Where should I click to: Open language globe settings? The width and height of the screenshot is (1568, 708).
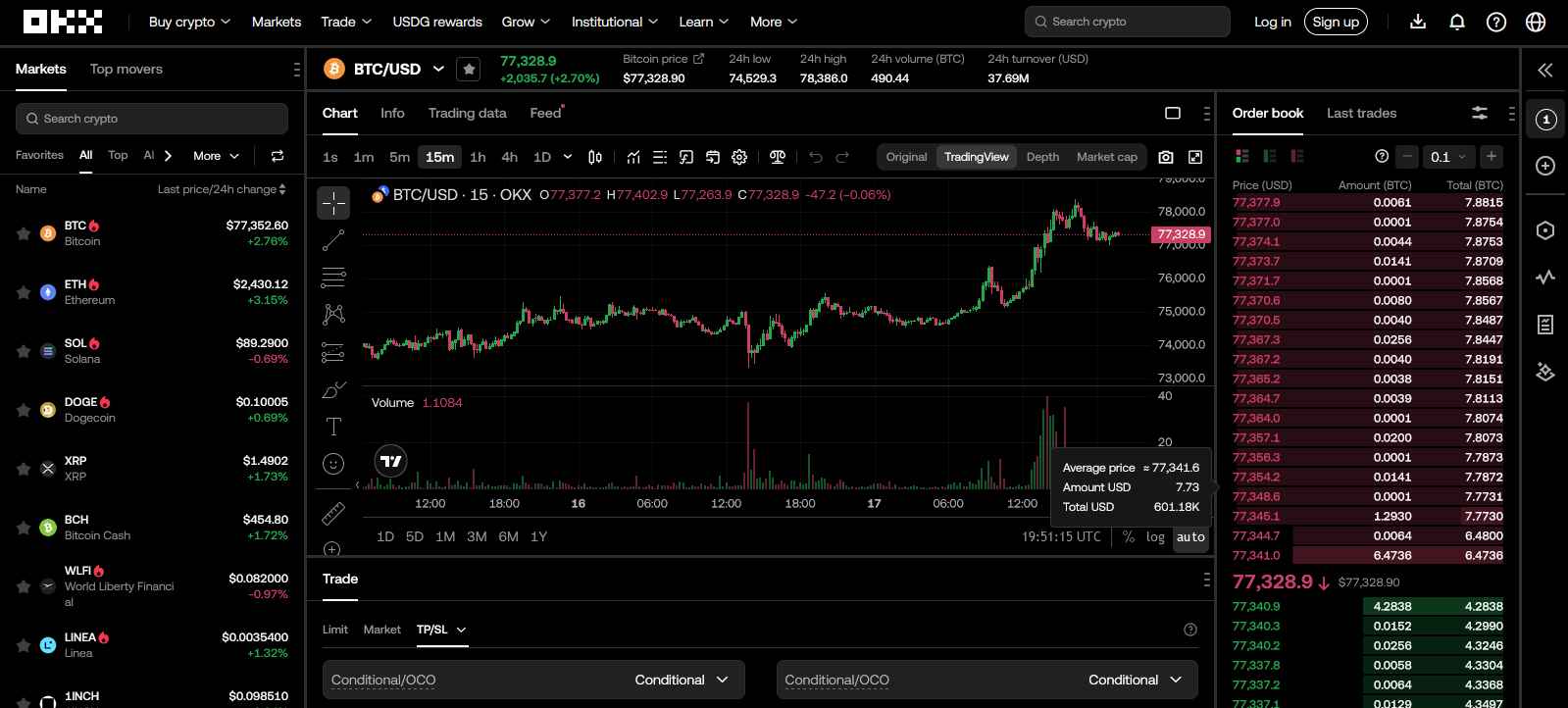click(1536, 22)
